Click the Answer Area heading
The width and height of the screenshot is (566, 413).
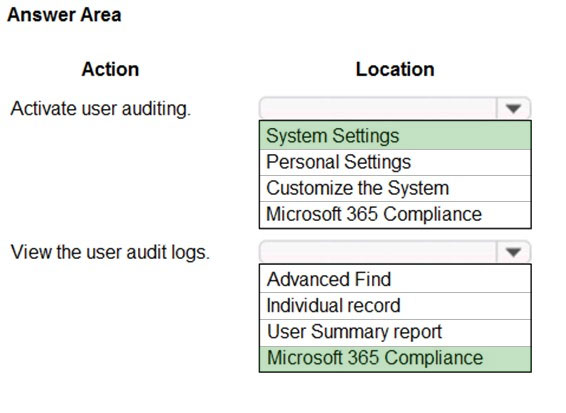pyautogui.click(x=64, y=15)
